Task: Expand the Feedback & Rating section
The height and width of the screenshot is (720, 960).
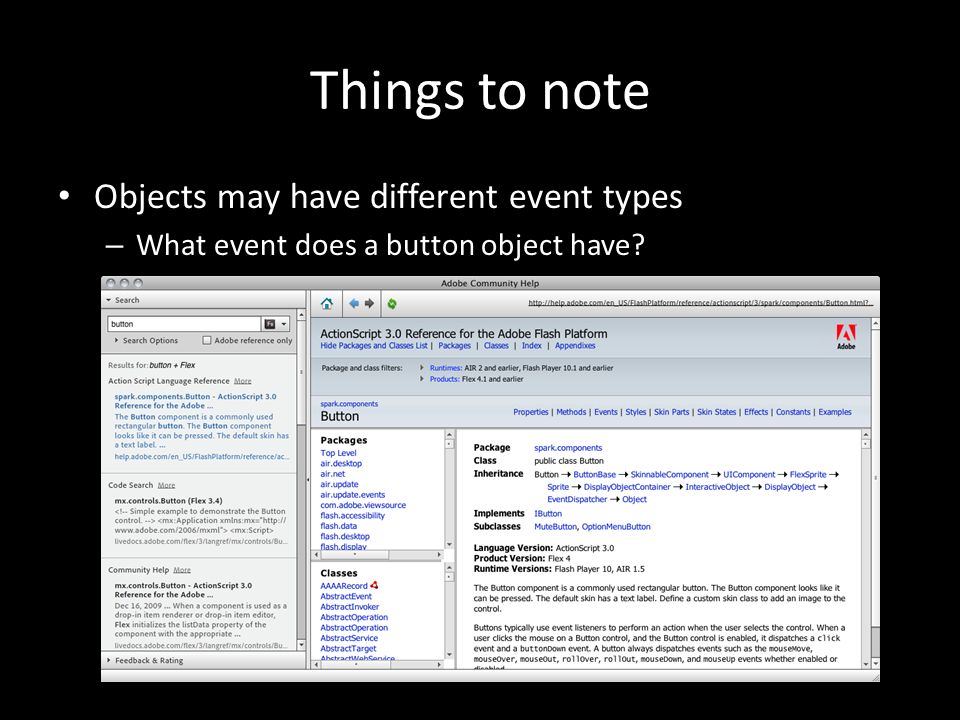Action: [x=145, y=661]
